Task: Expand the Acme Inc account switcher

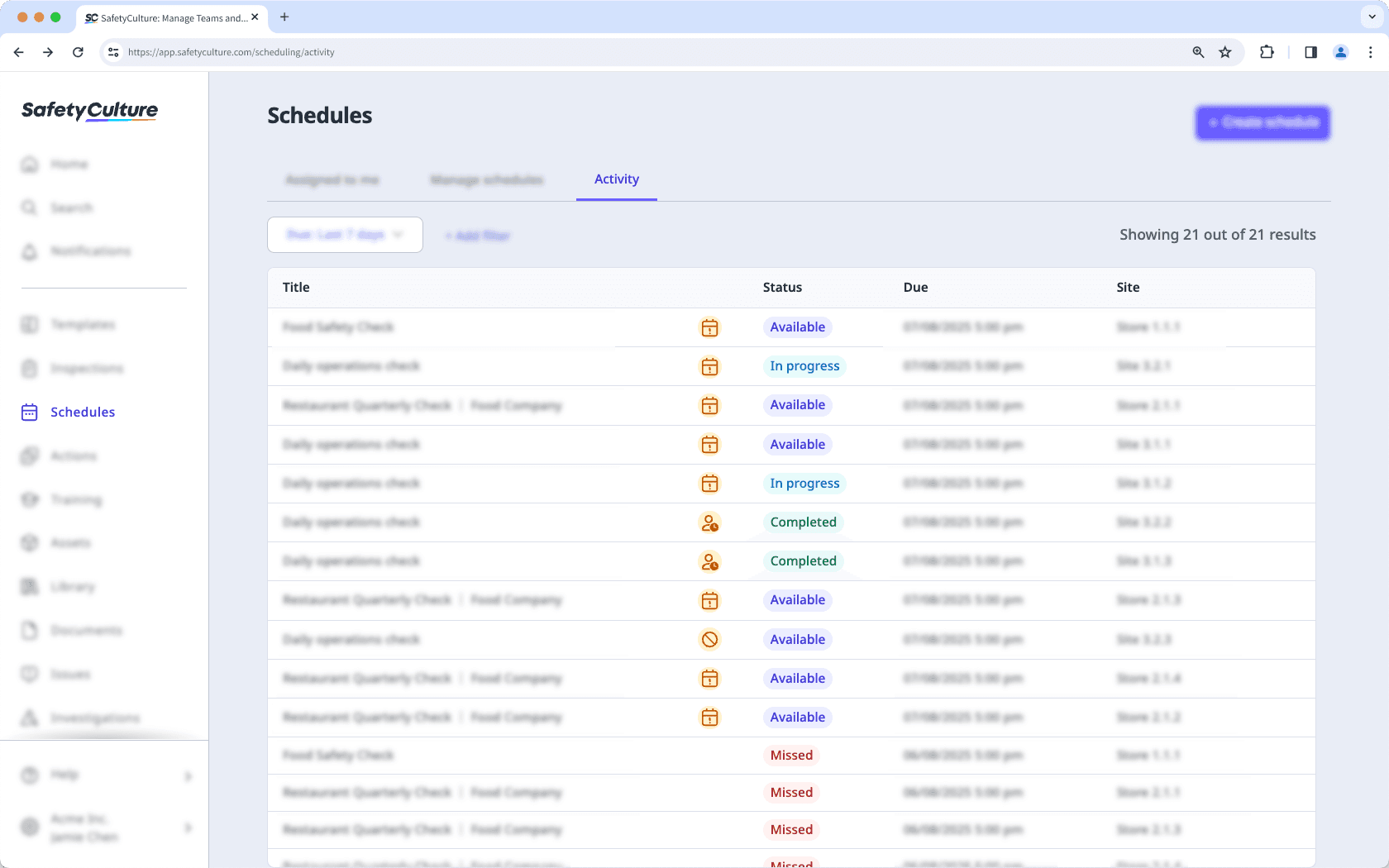Action: point(187,827)
